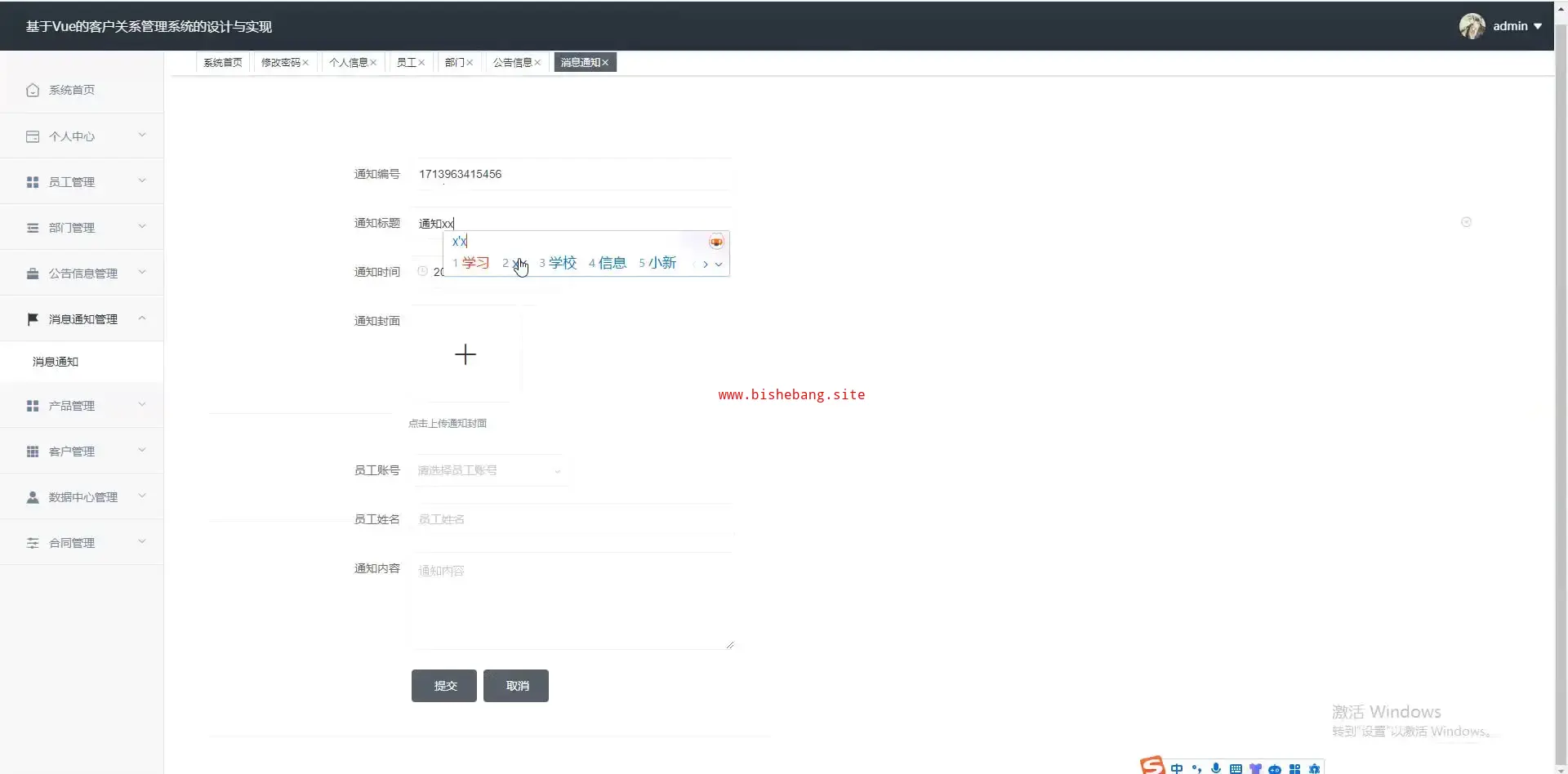Screen dimensions: 1568x774
Task: Click the plus icon to upload 通知封面
Action: 465,354
